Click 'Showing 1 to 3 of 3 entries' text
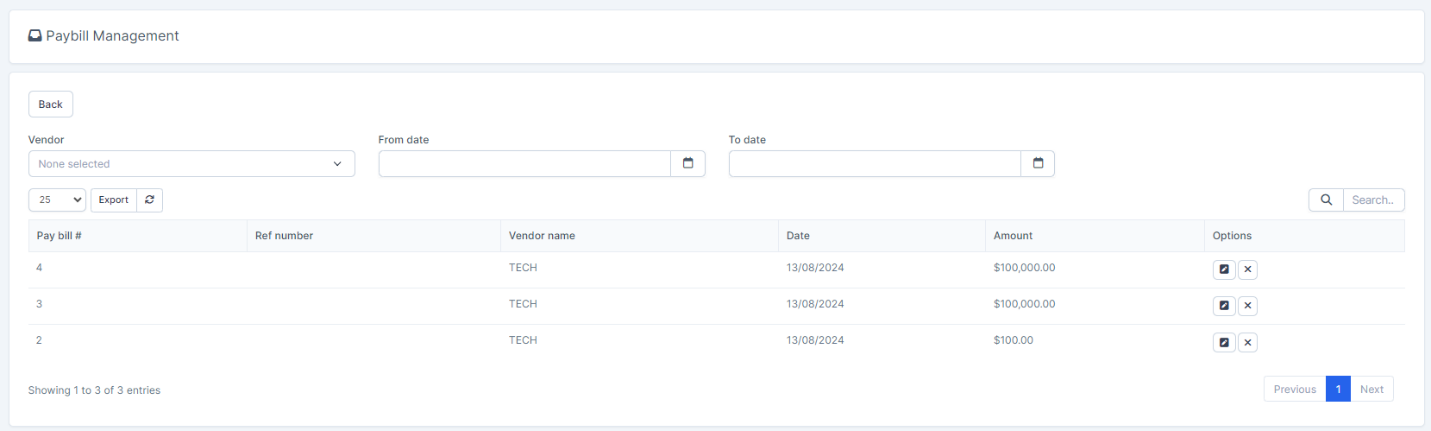 94,390
